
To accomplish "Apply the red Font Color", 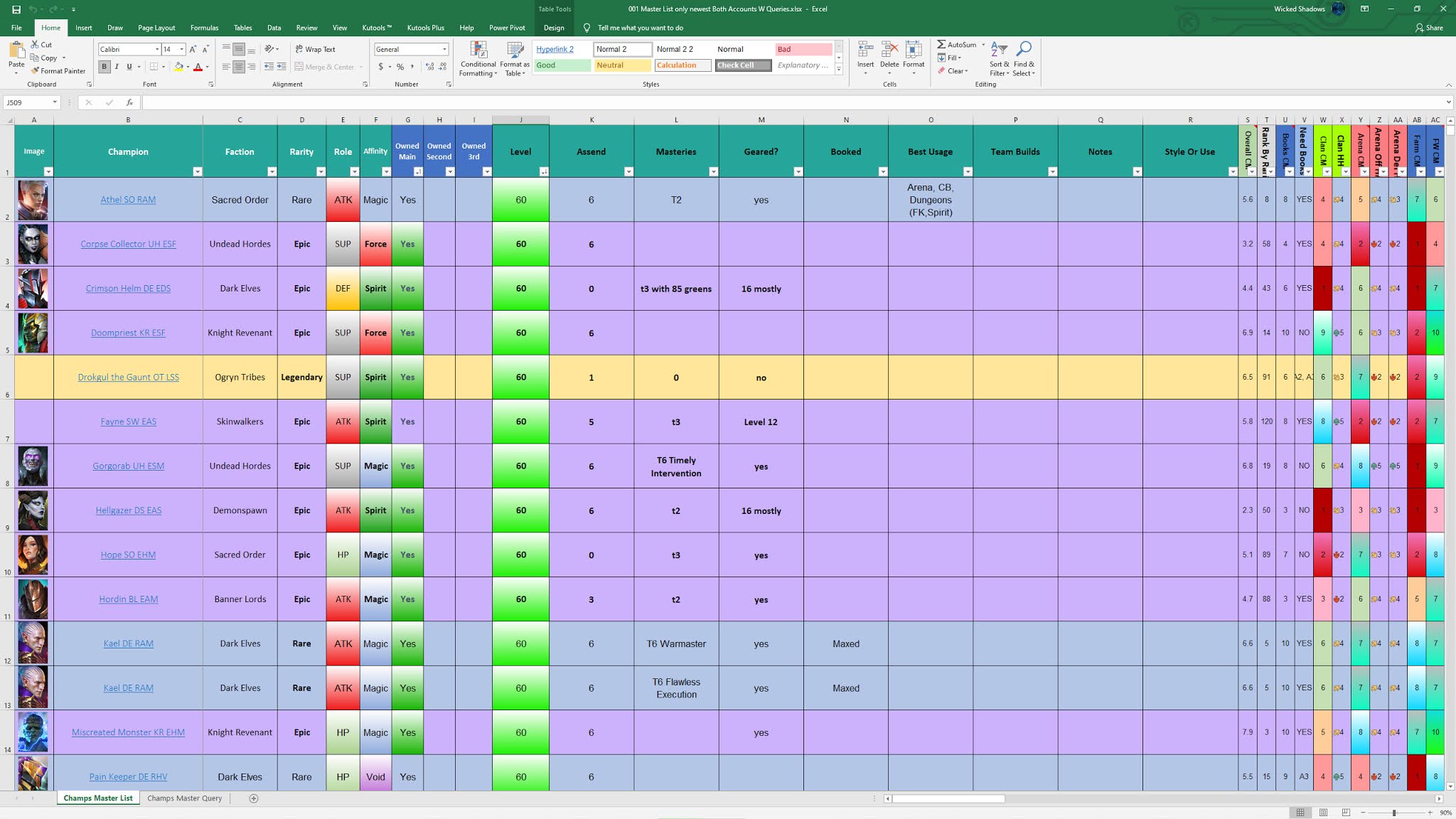I will click(x=198, y=67).
